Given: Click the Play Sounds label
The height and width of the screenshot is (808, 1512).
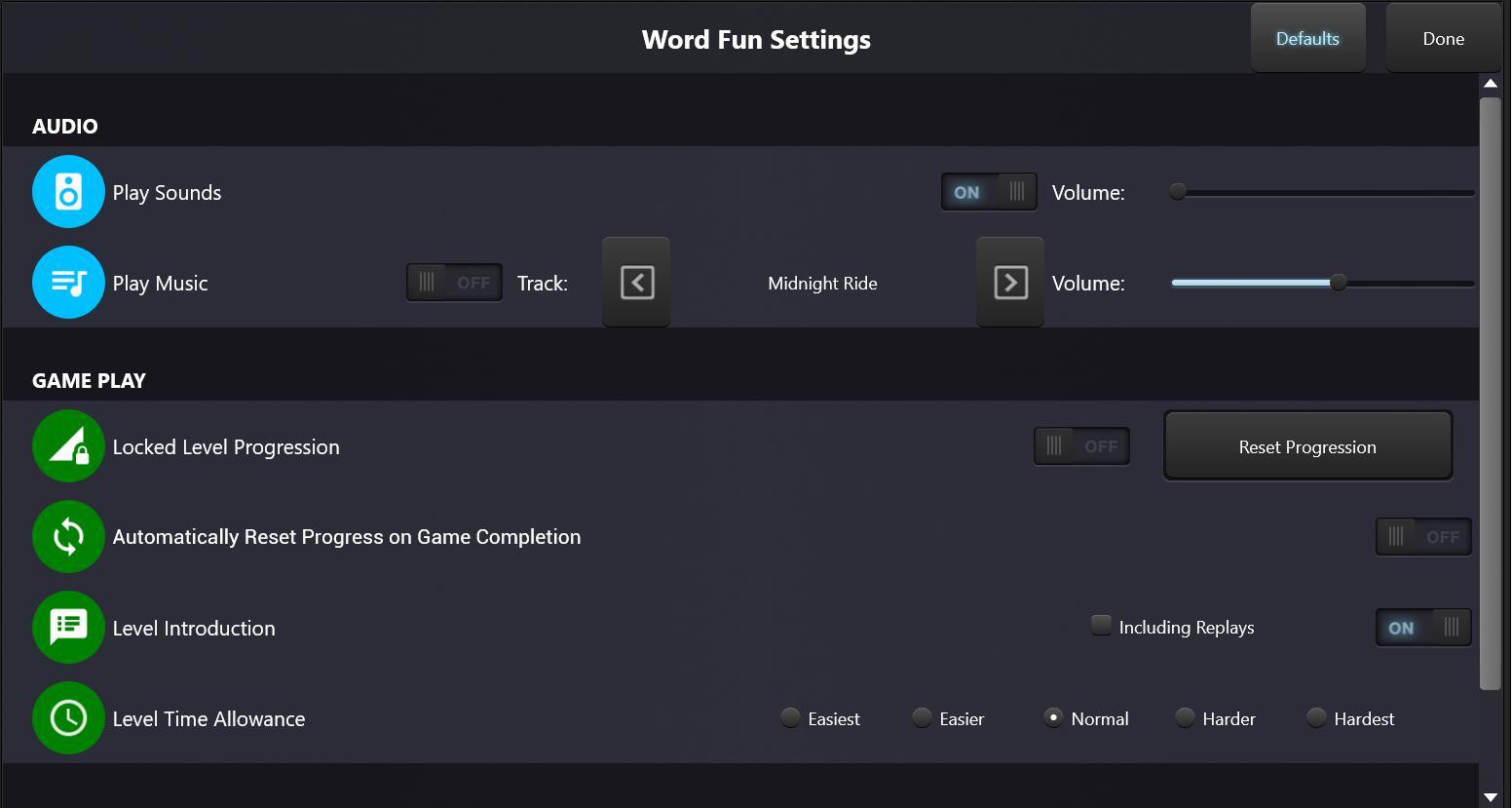Looking at the screenshot, I should tap(167, 193).
